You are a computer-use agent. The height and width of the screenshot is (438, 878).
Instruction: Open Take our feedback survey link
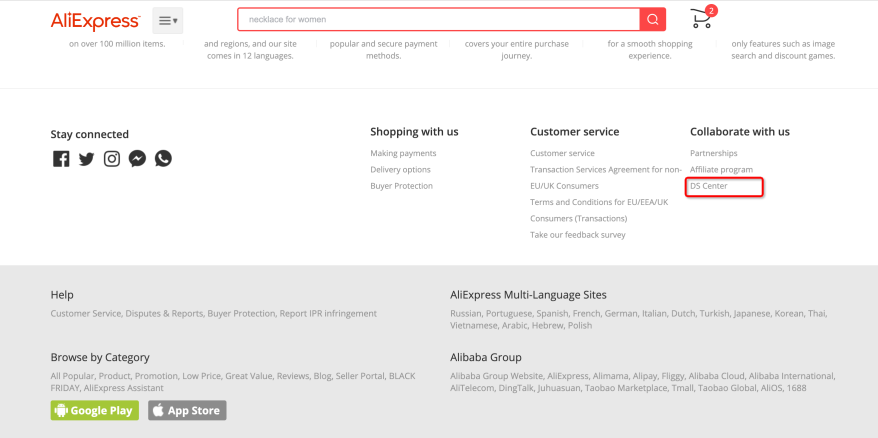point(578,235)
